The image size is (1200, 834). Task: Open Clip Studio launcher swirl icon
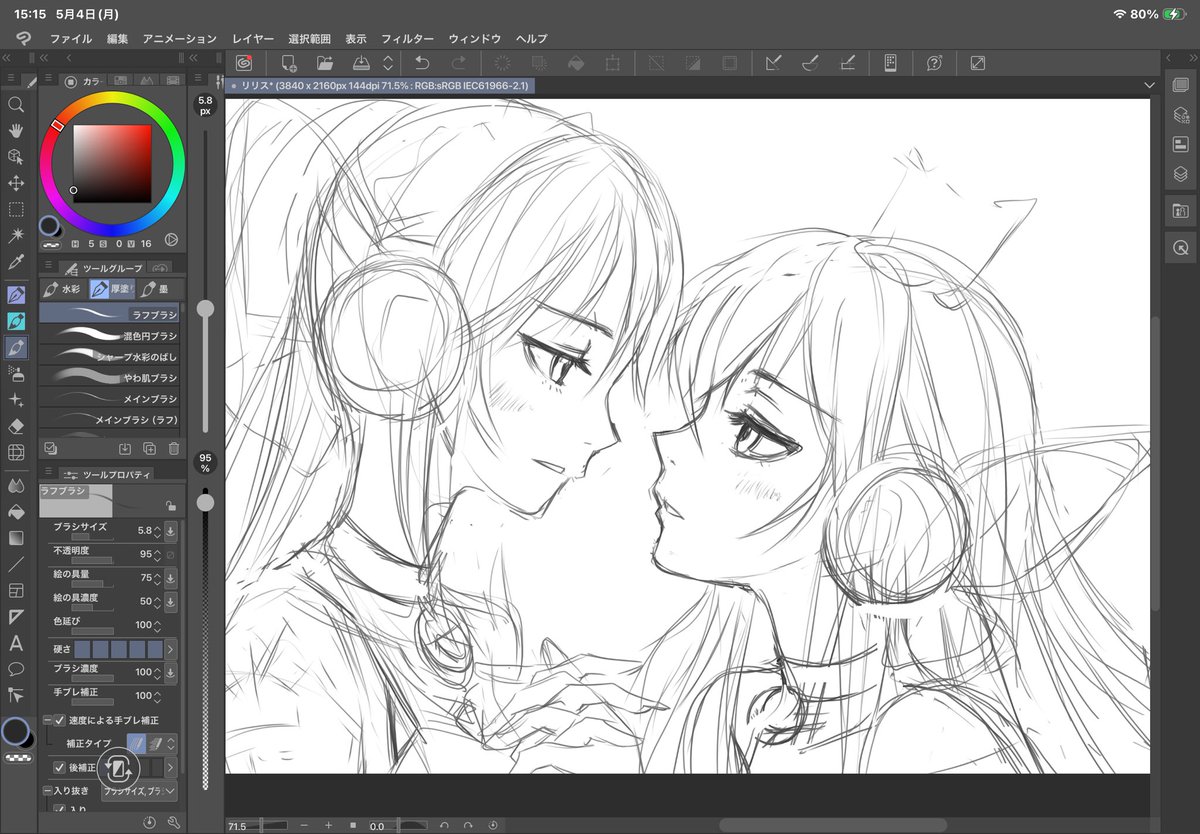(x=243, y=63)
